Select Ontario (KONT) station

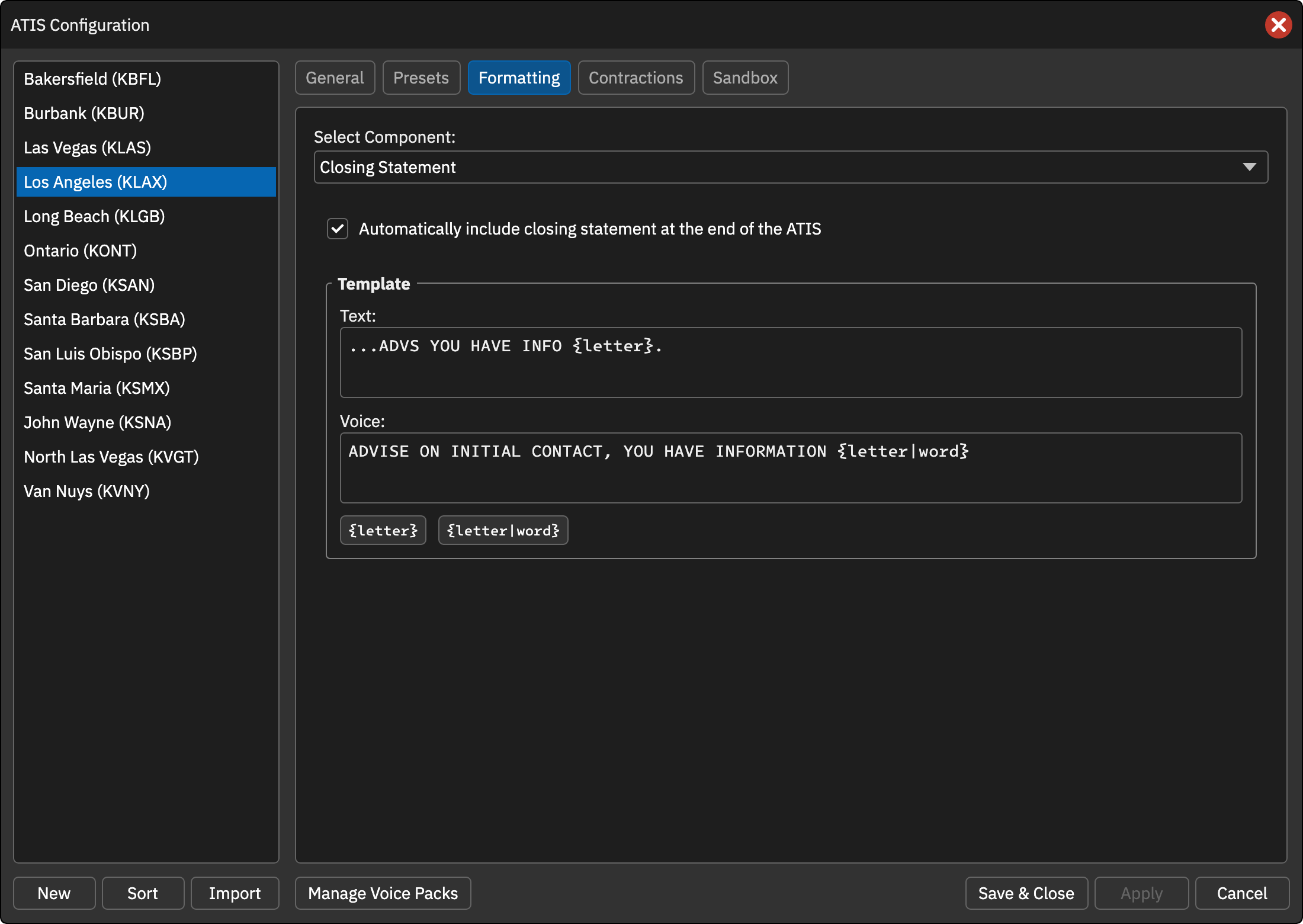tap(146, 251)
